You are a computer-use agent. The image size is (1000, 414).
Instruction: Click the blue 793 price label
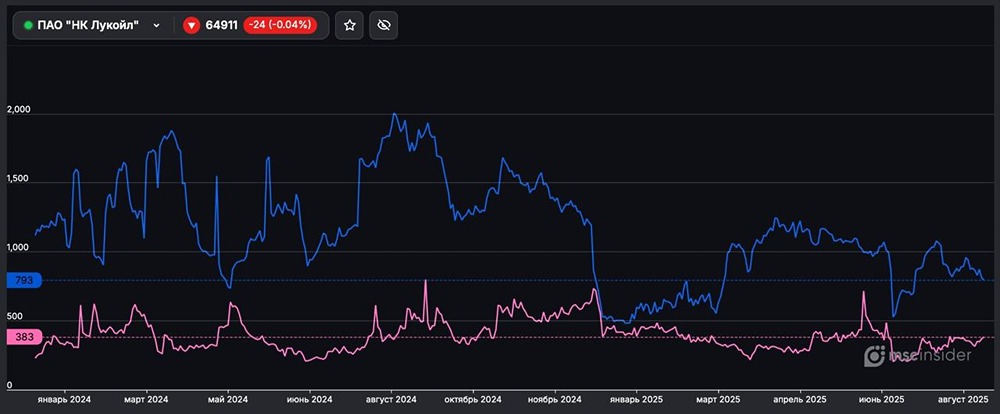point(24,281)
